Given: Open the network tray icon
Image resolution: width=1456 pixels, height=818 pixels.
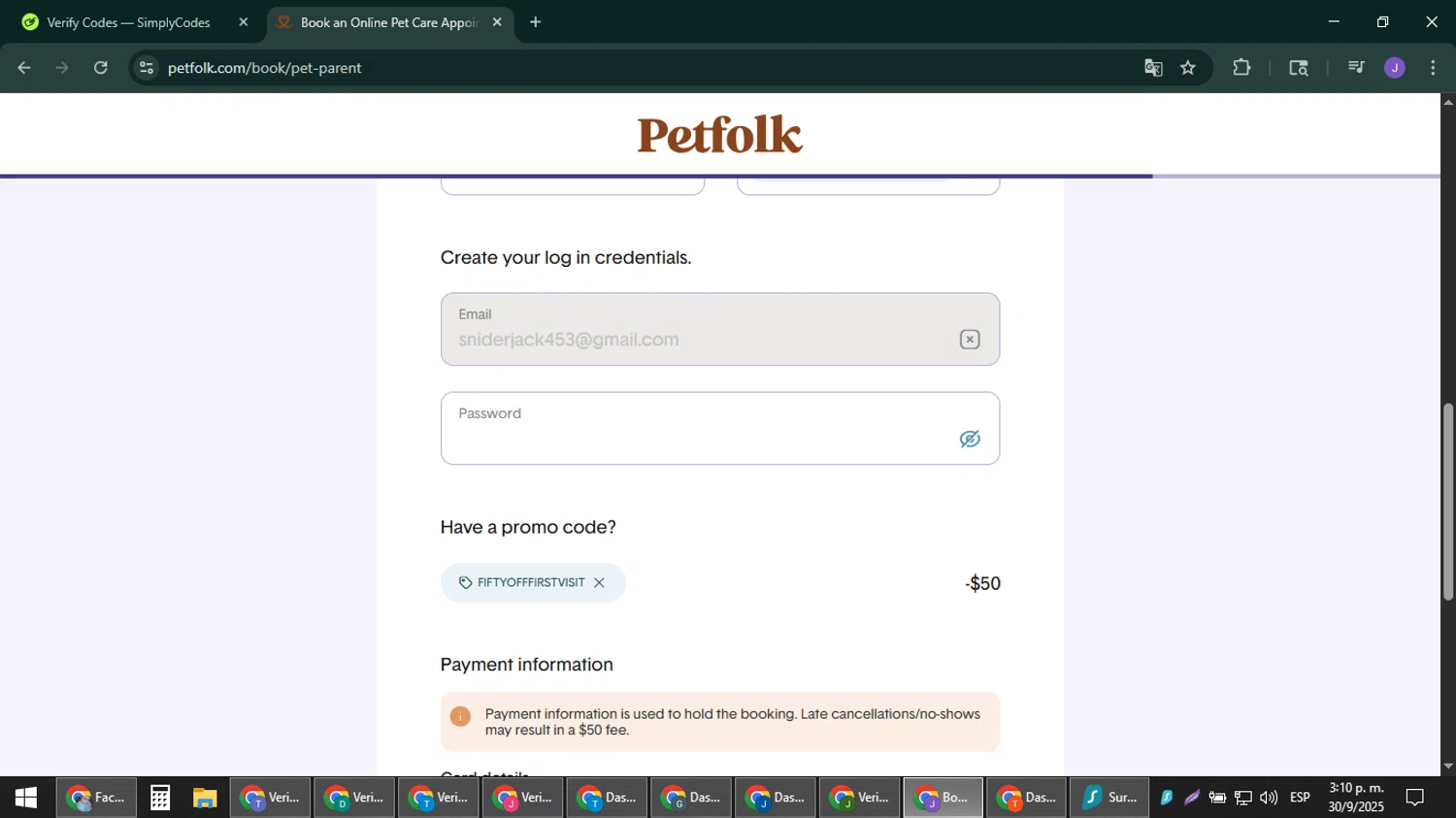Looking at the screenshot, I should click(1242, 798).
